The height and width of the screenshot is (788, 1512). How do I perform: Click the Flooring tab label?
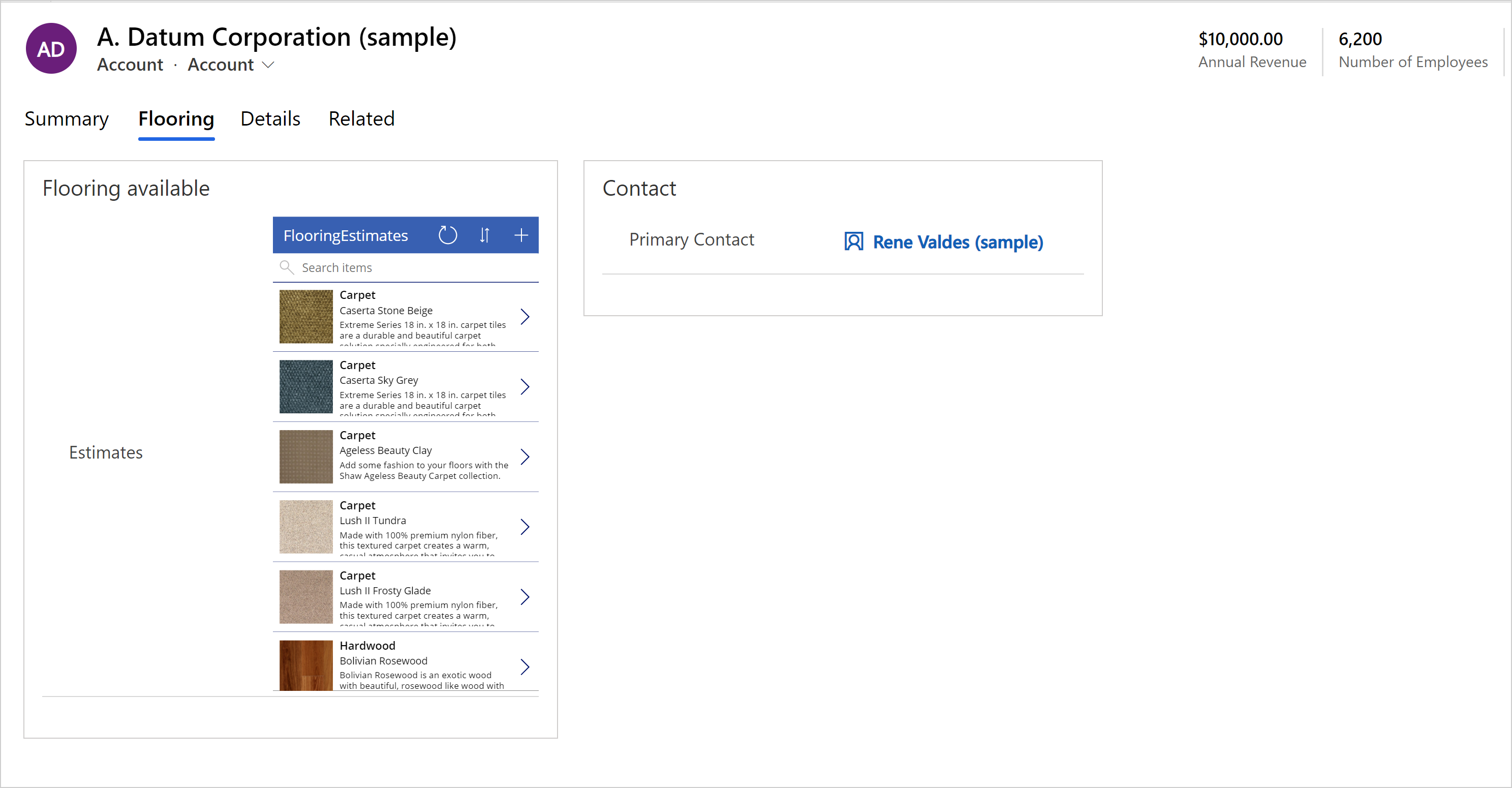coord(175,119)
